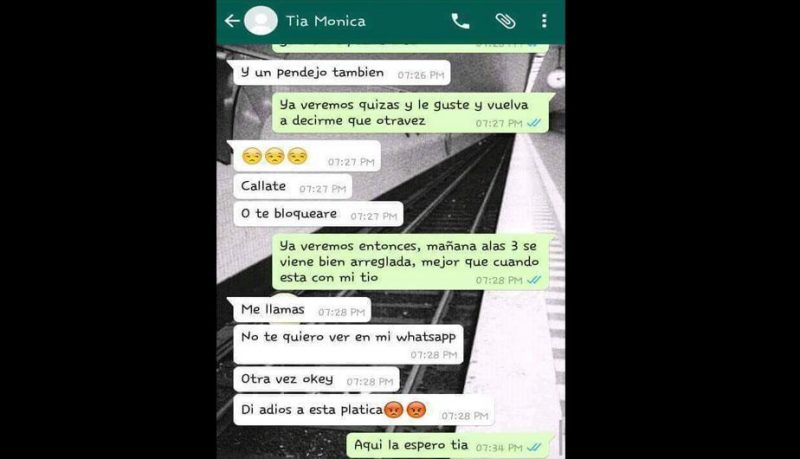Viewport: 800px width, 459px height.
Task: Tap the 'O te bloqueare' message
Action: click(318, 214)
